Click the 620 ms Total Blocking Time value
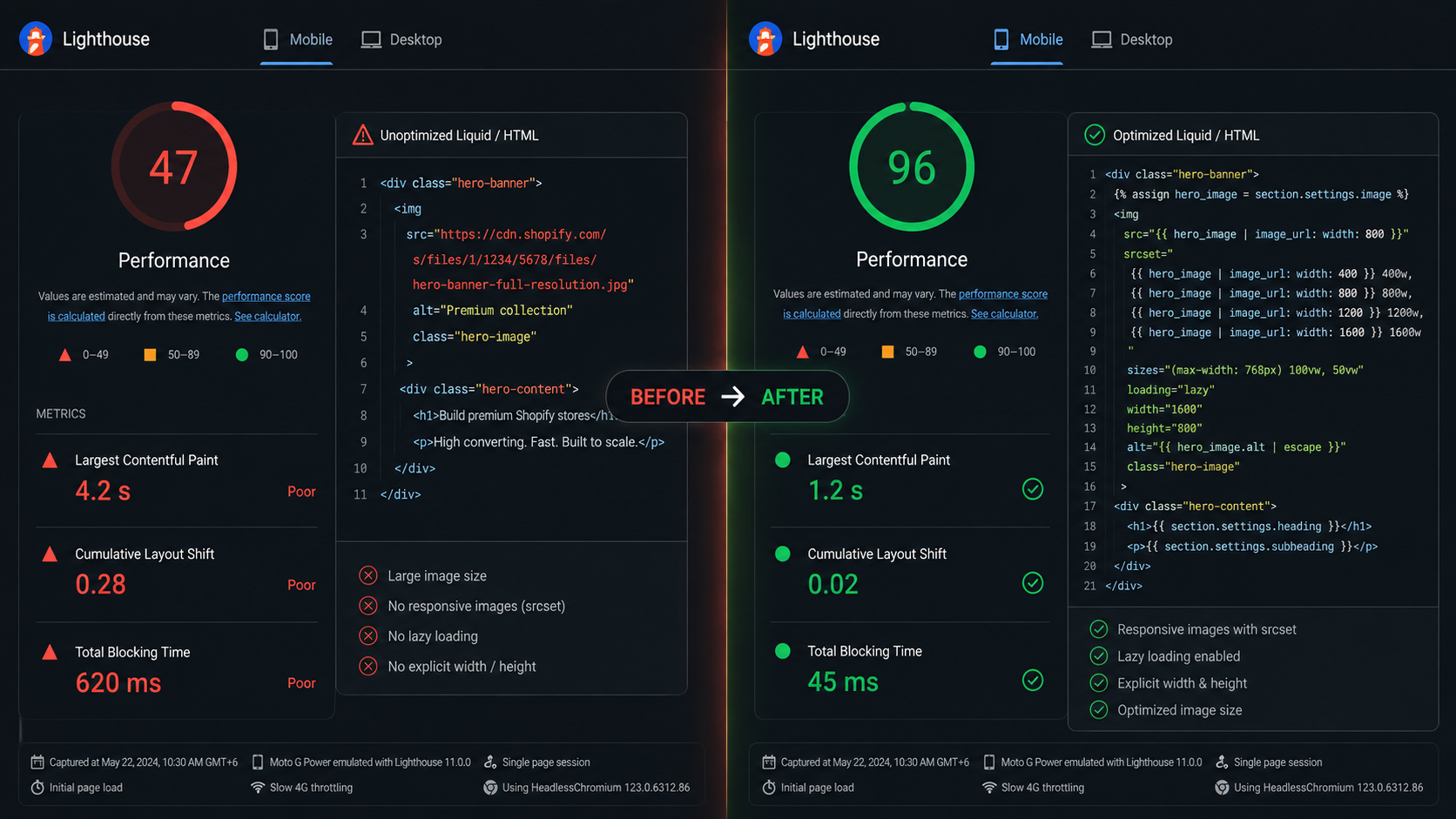1456x819 pixels. [x=118, y=683]
